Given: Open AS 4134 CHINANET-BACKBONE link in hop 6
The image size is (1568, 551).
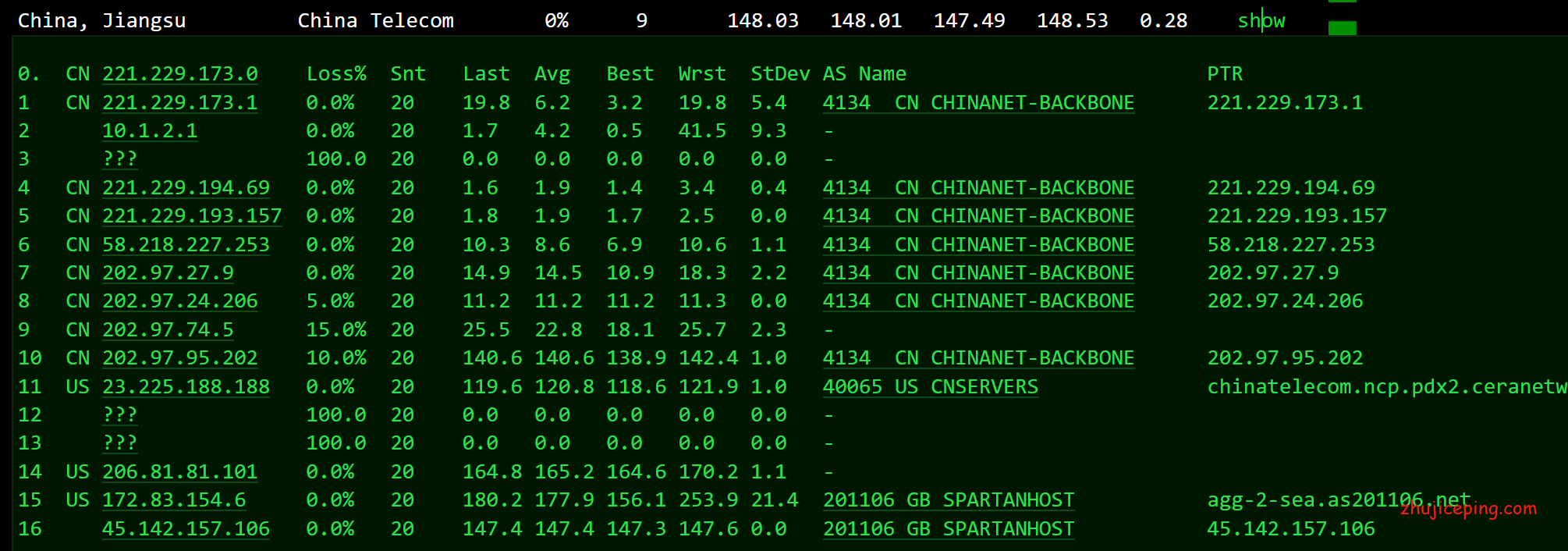Looking at the screenshot, I should pyautogui.click(x=979, y=245).
